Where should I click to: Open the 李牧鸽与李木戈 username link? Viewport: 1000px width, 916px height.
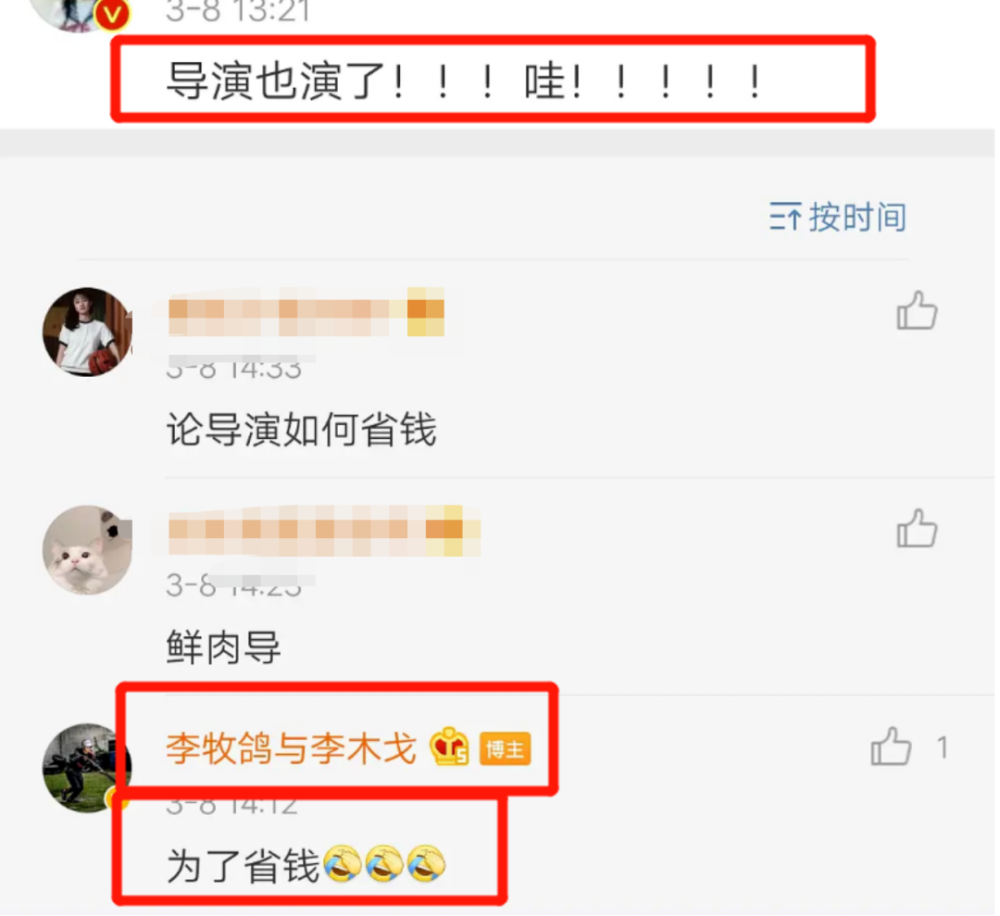point(291,748)
